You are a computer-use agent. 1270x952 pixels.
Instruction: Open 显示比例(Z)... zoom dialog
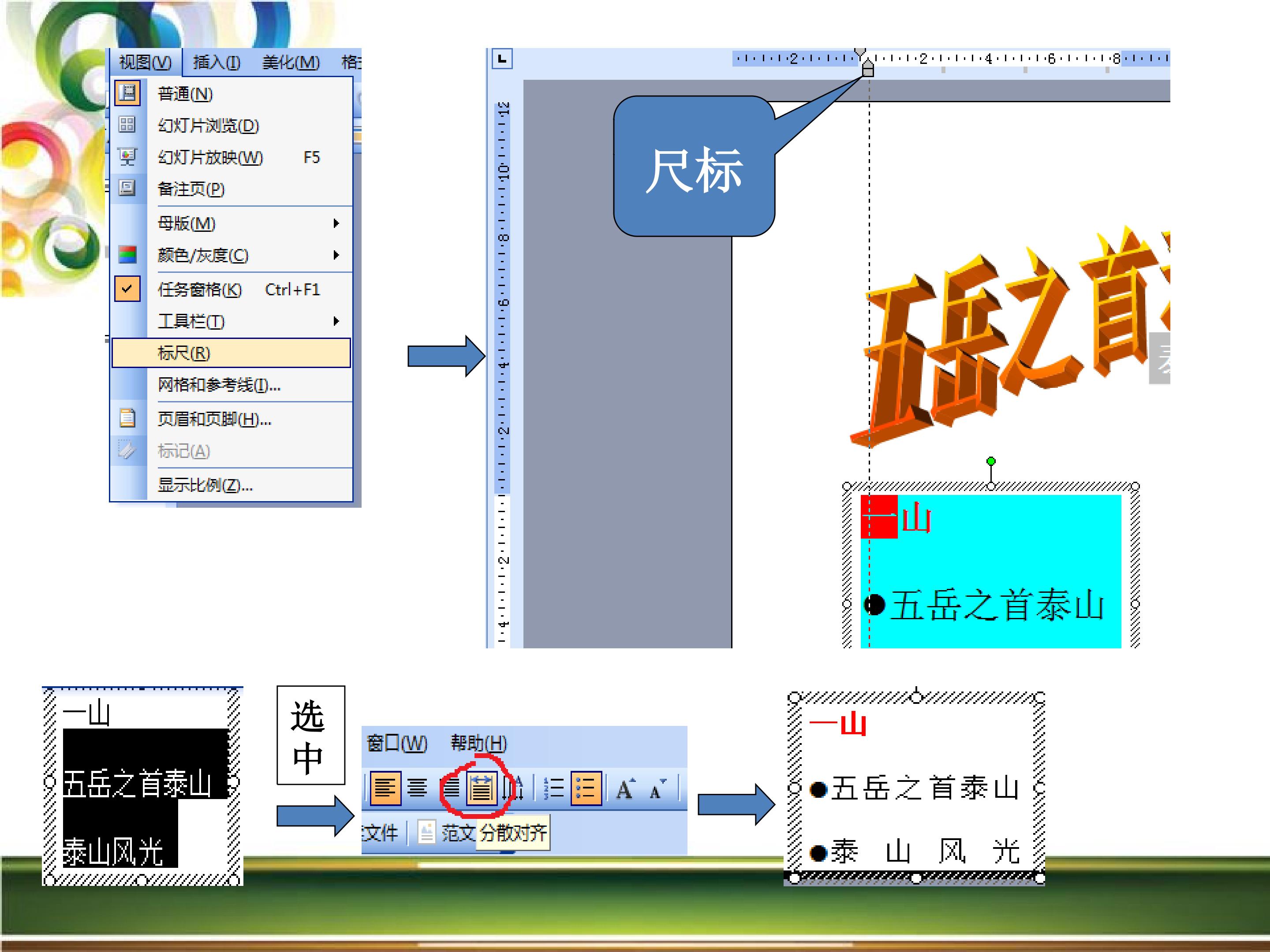pos(231,485)
